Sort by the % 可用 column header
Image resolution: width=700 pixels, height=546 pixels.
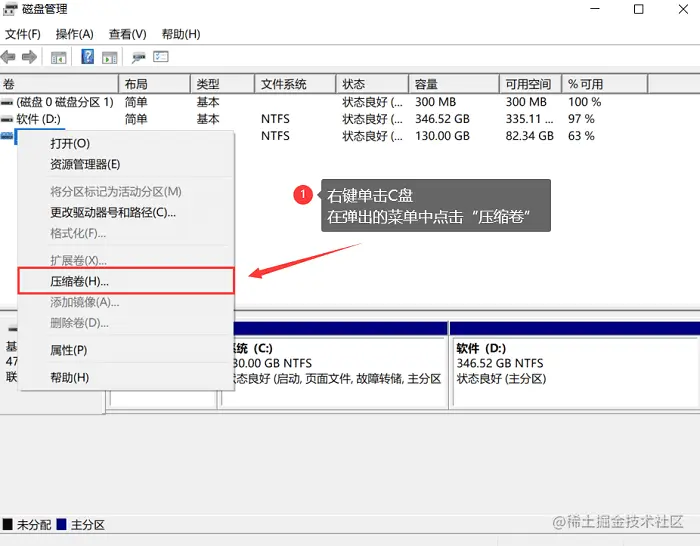pyautogui.click(x=605, y=84)
